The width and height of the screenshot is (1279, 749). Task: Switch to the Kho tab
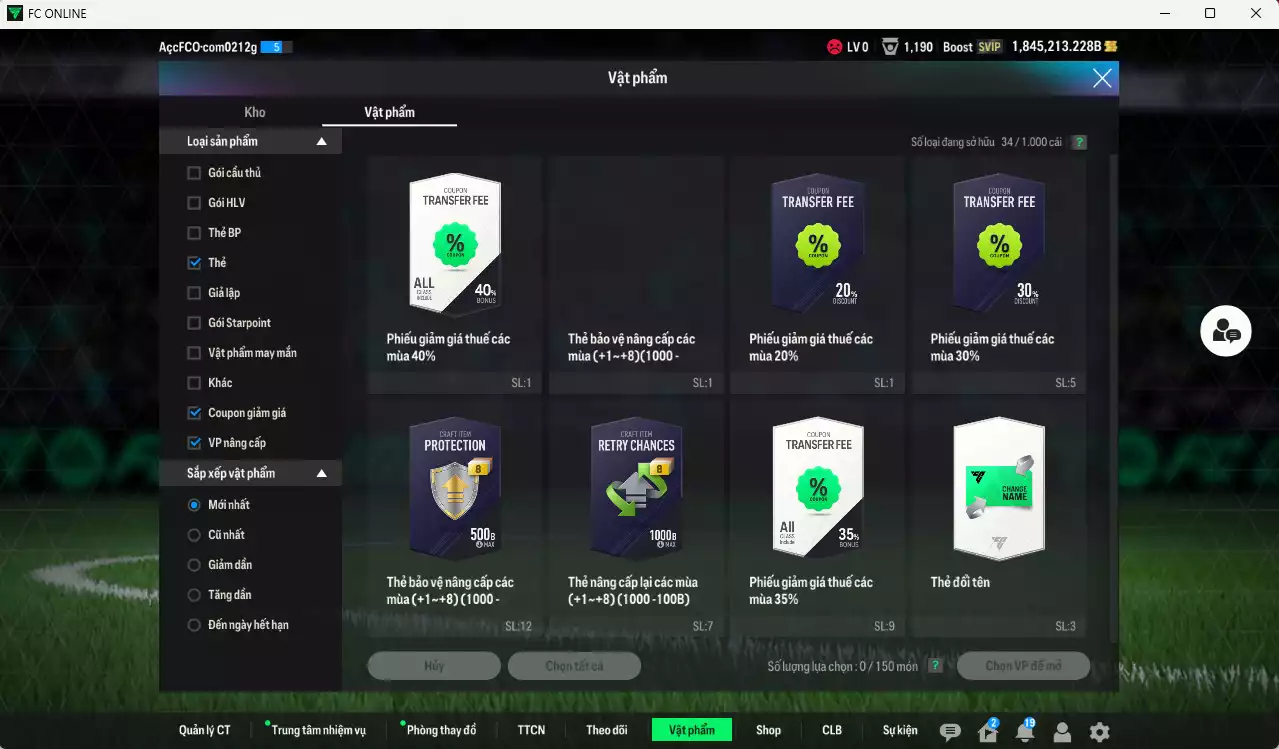255,112
